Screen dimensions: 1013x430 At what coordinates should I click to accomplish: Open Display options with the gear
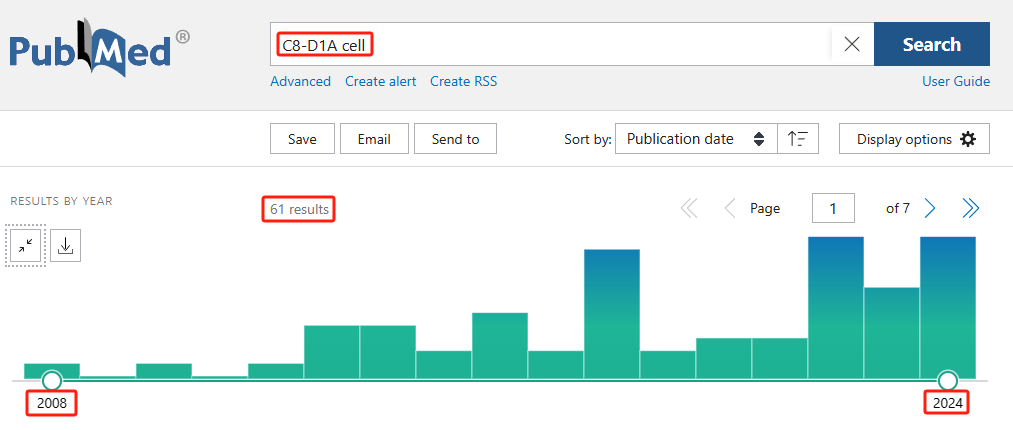click(914, 139)
